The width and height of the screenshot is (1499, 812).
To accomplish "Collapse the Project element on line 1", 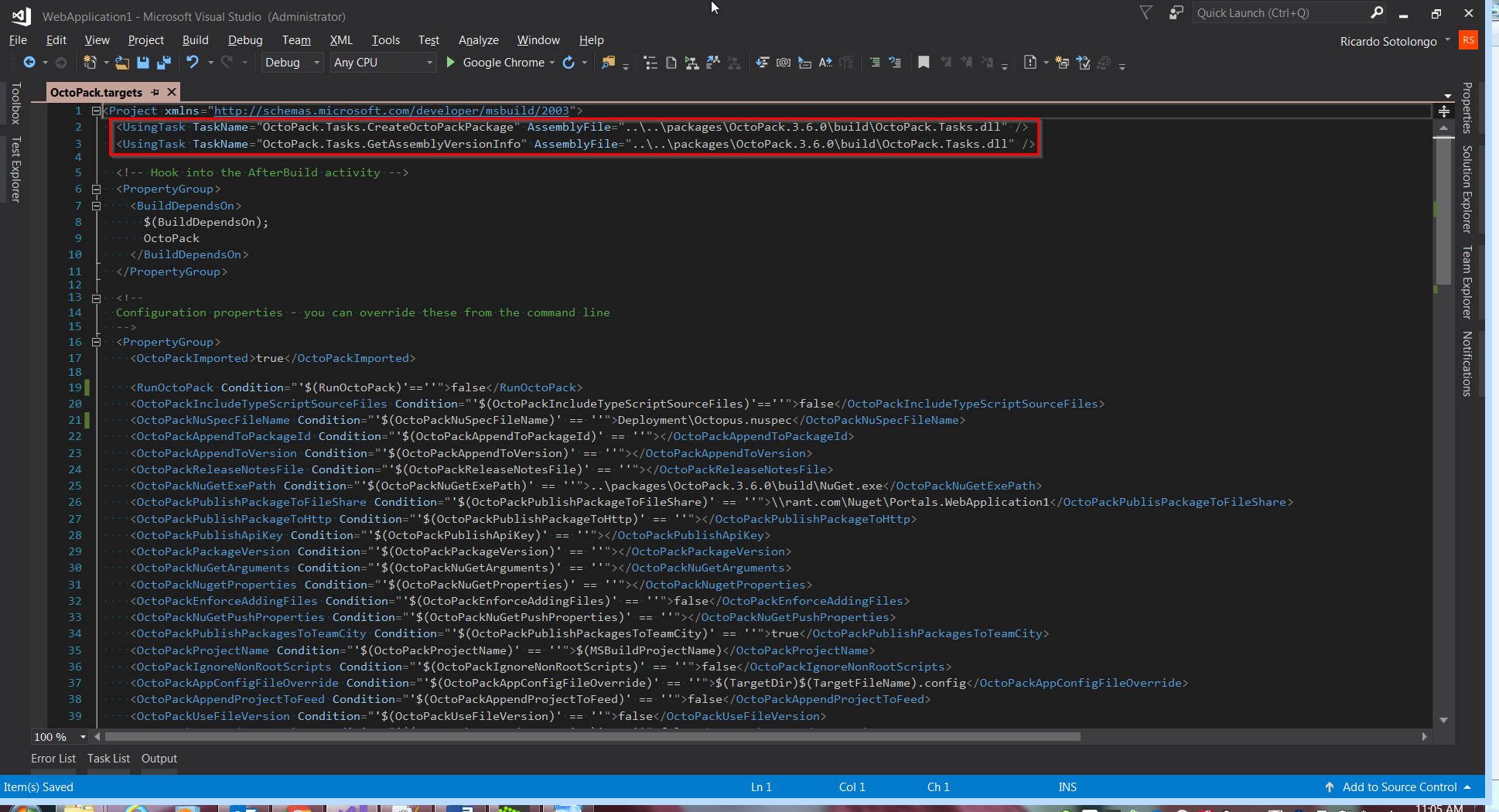I will [97, 111].
